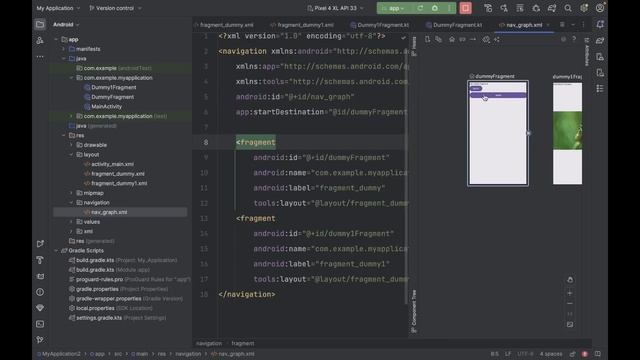Image resolution: width=640 pixels, height=360 pixels.
Task: Click the MyApplication2 breadcrumb in status bar
Action: 59,354
